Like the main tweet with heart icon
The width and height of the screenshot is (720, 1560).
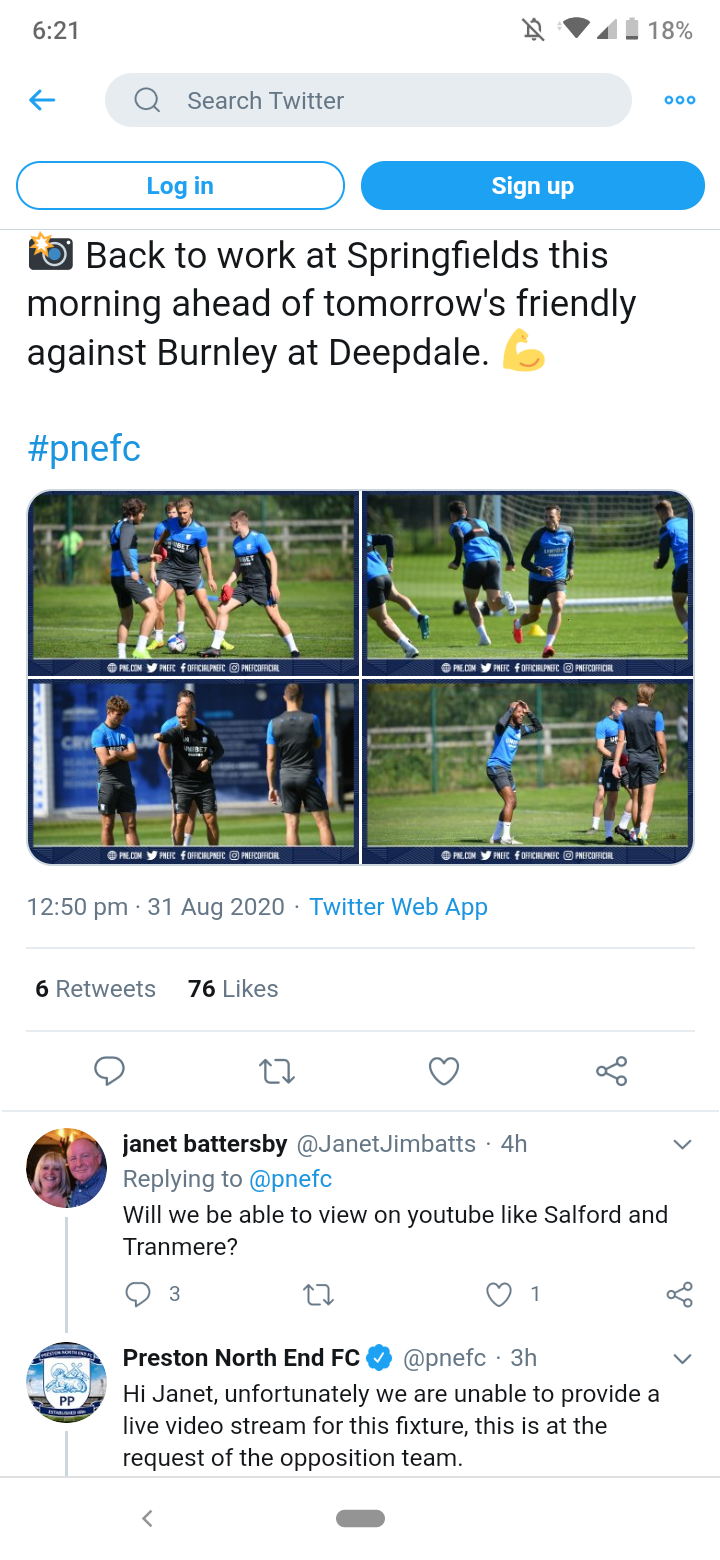pos(443,1071)
